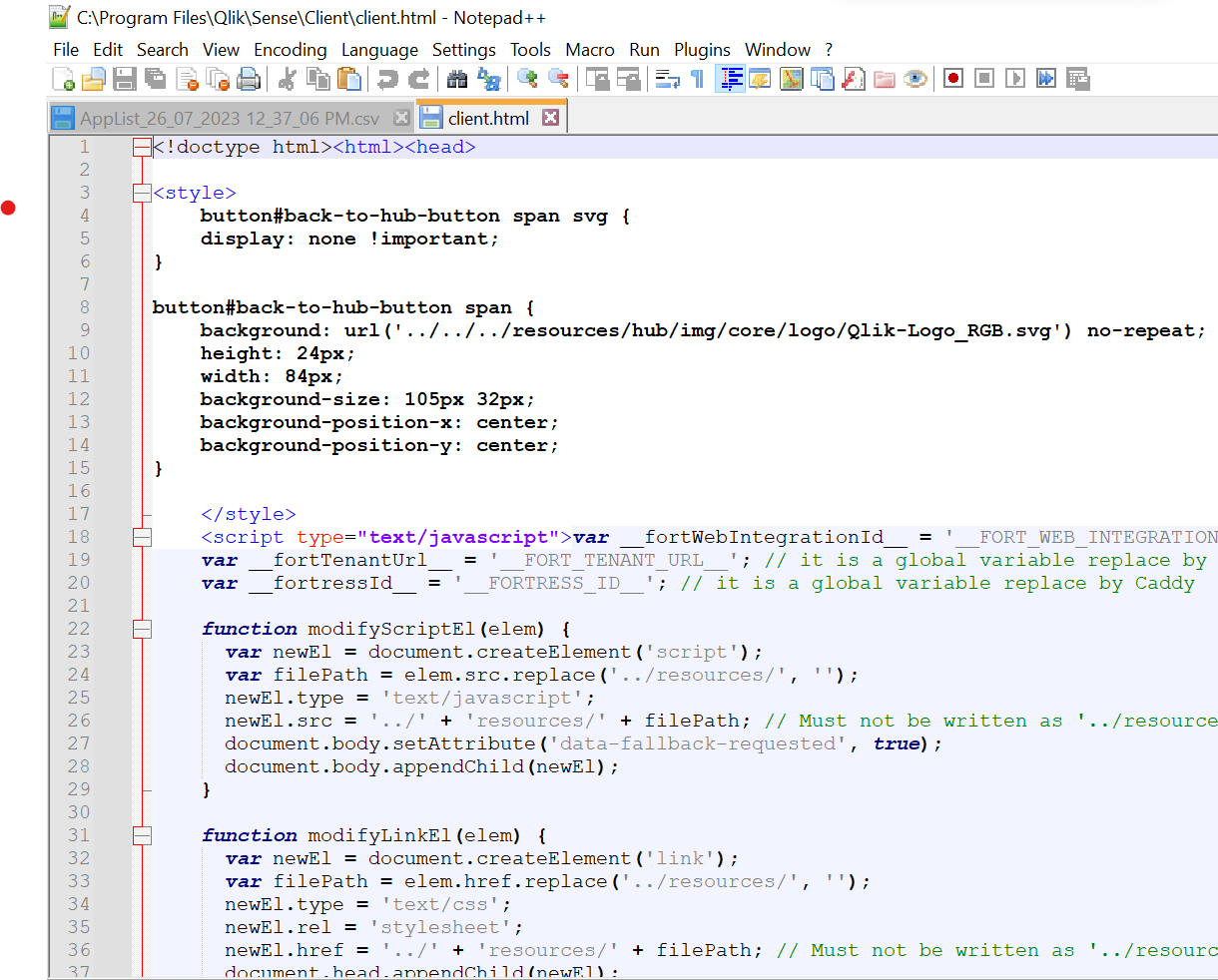Click line number 10 in the margin
The height and width of the screenshot is (980, 1218).
tap(80, 353)
